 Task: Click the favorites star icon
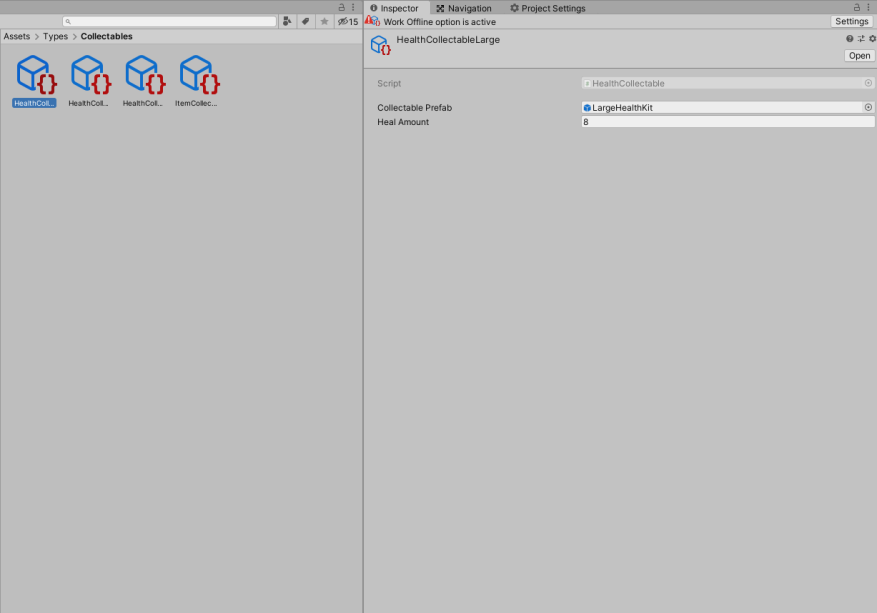324,21
